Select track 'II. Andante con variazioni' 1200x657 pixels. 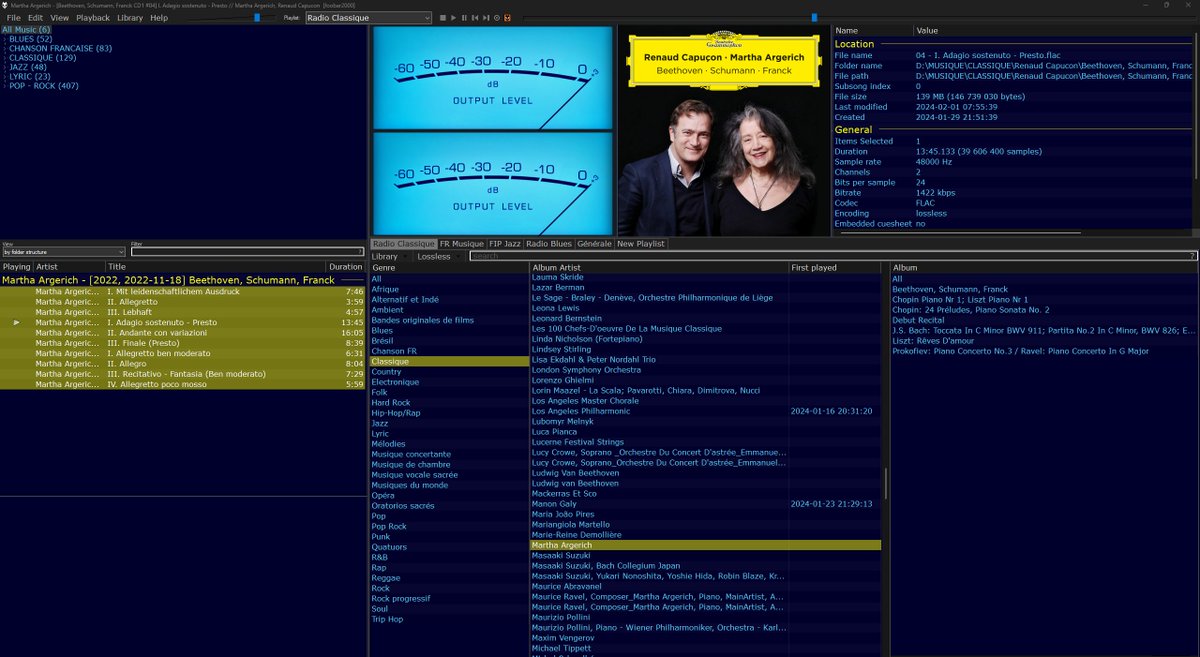click(x=183, y=333)
